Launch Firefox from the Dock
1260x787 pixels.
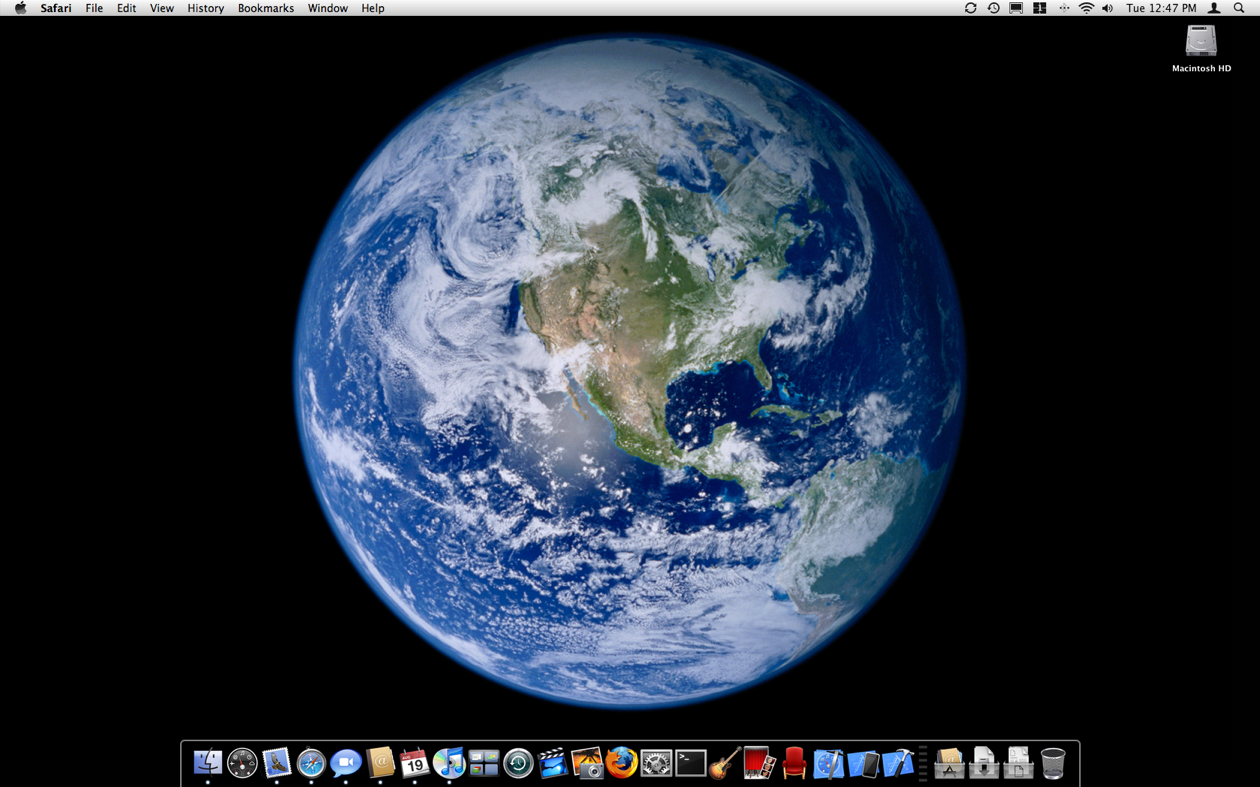point(622,763)
